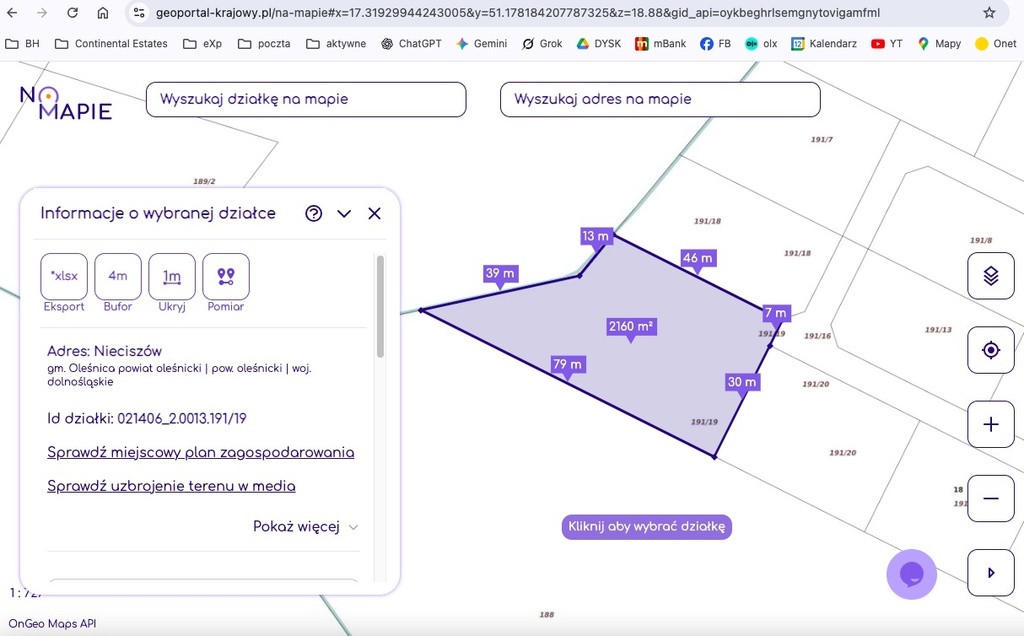Export parcel data with xlsx button
Screen dimensions: 1024x636
[64, 276]
